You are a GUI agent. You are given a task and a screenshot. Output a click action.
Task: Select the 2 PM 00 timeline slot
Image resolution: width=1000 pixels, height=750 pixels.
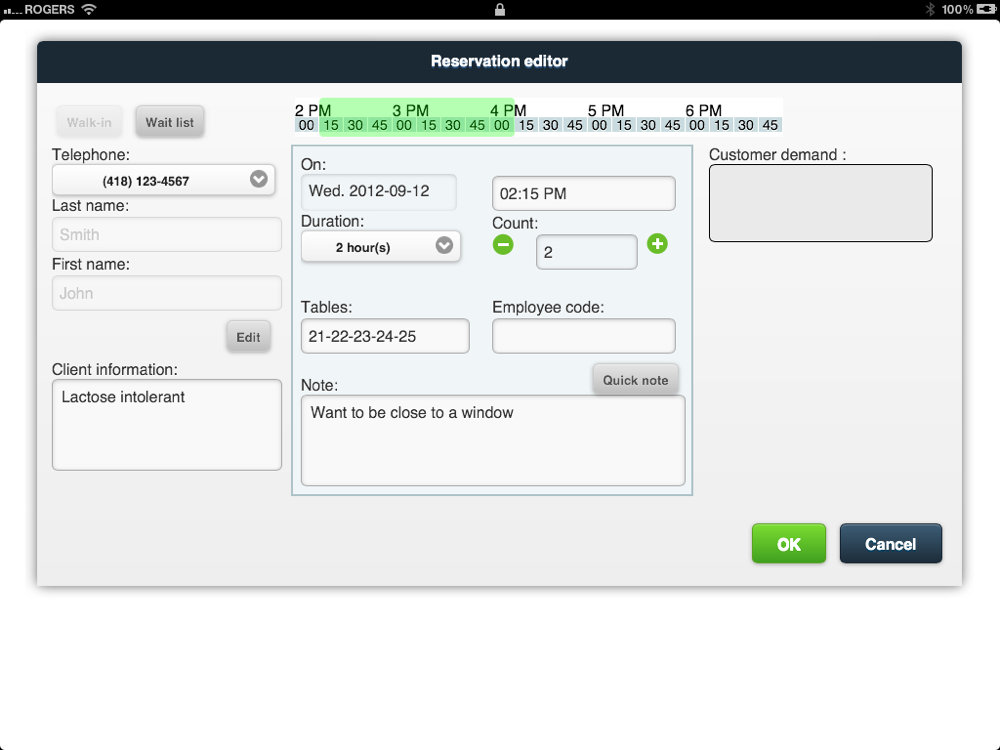pos(307,125)
